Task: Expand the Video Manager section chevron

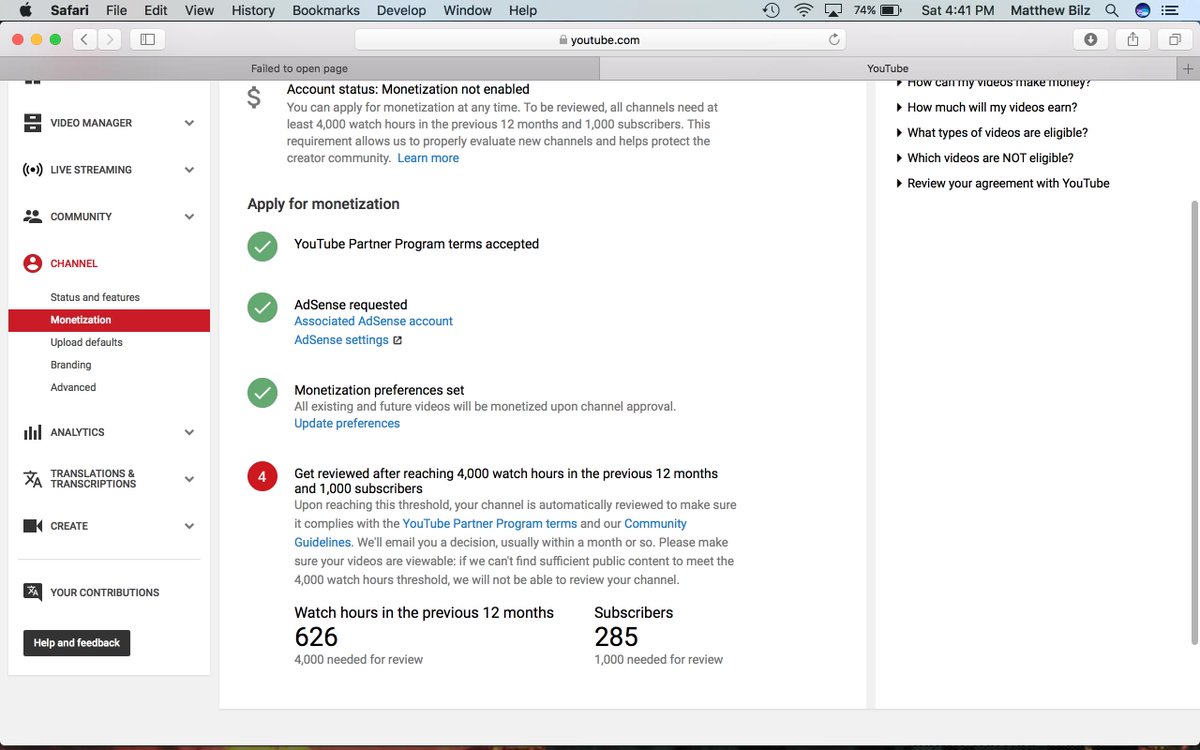Action: coord(189,123)
